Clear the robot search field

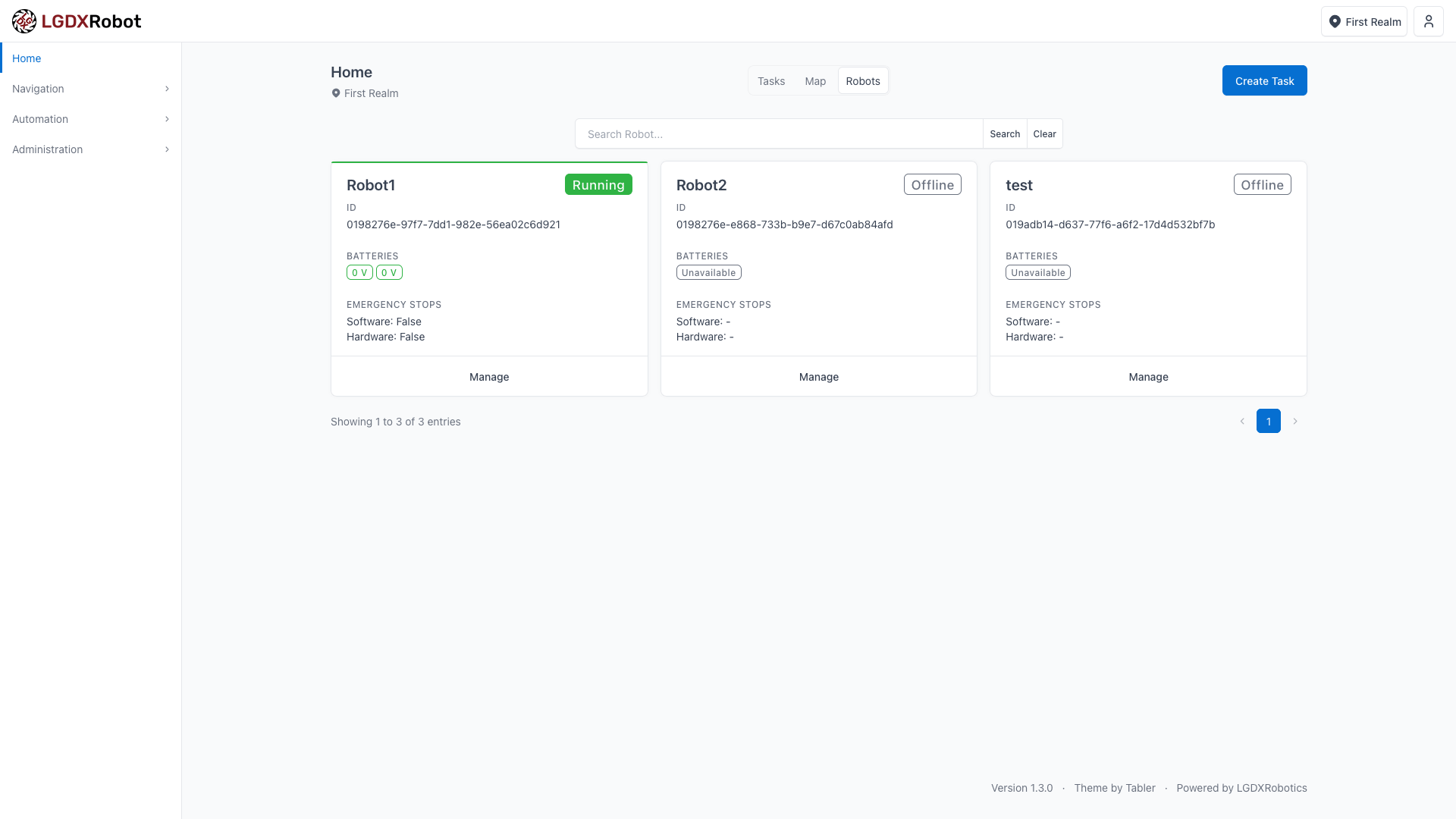(1044, 134)
